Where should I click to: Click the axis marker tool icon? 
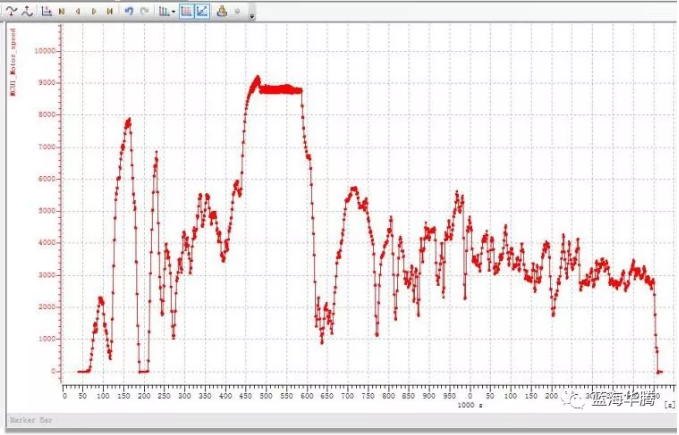coord(46,11)
